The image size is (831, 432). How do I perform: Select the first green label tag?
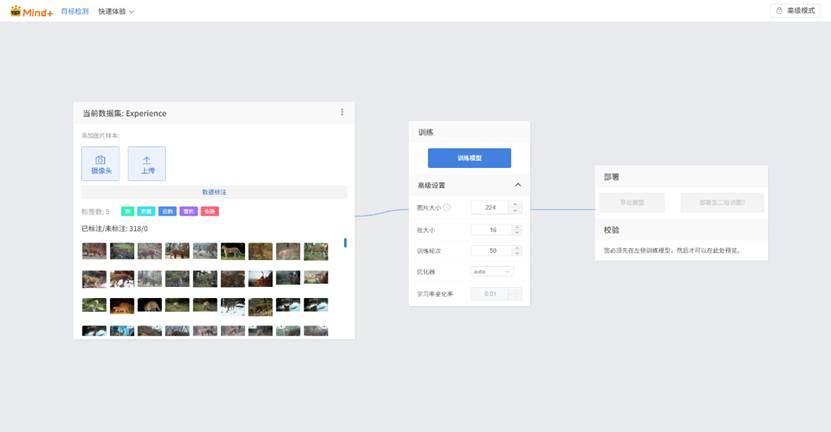coord(127,211)
